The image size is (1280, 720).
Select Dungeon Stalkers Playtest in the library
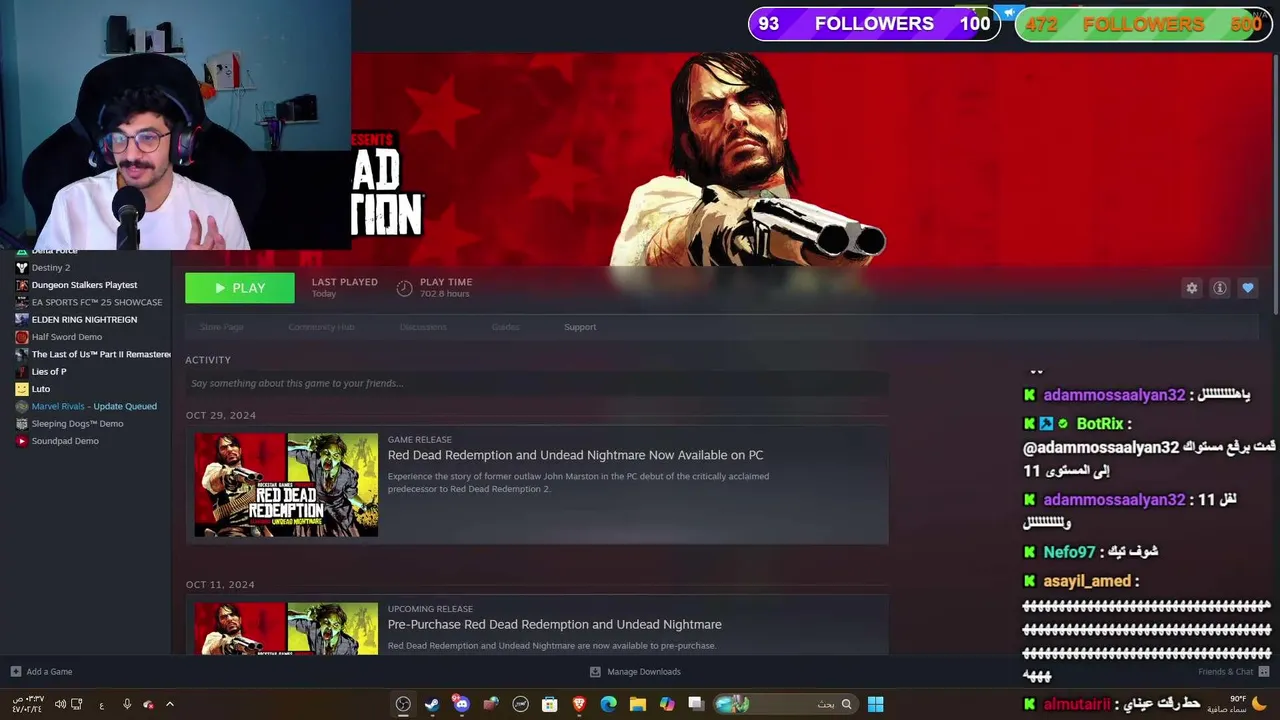(x=85, y=285)
